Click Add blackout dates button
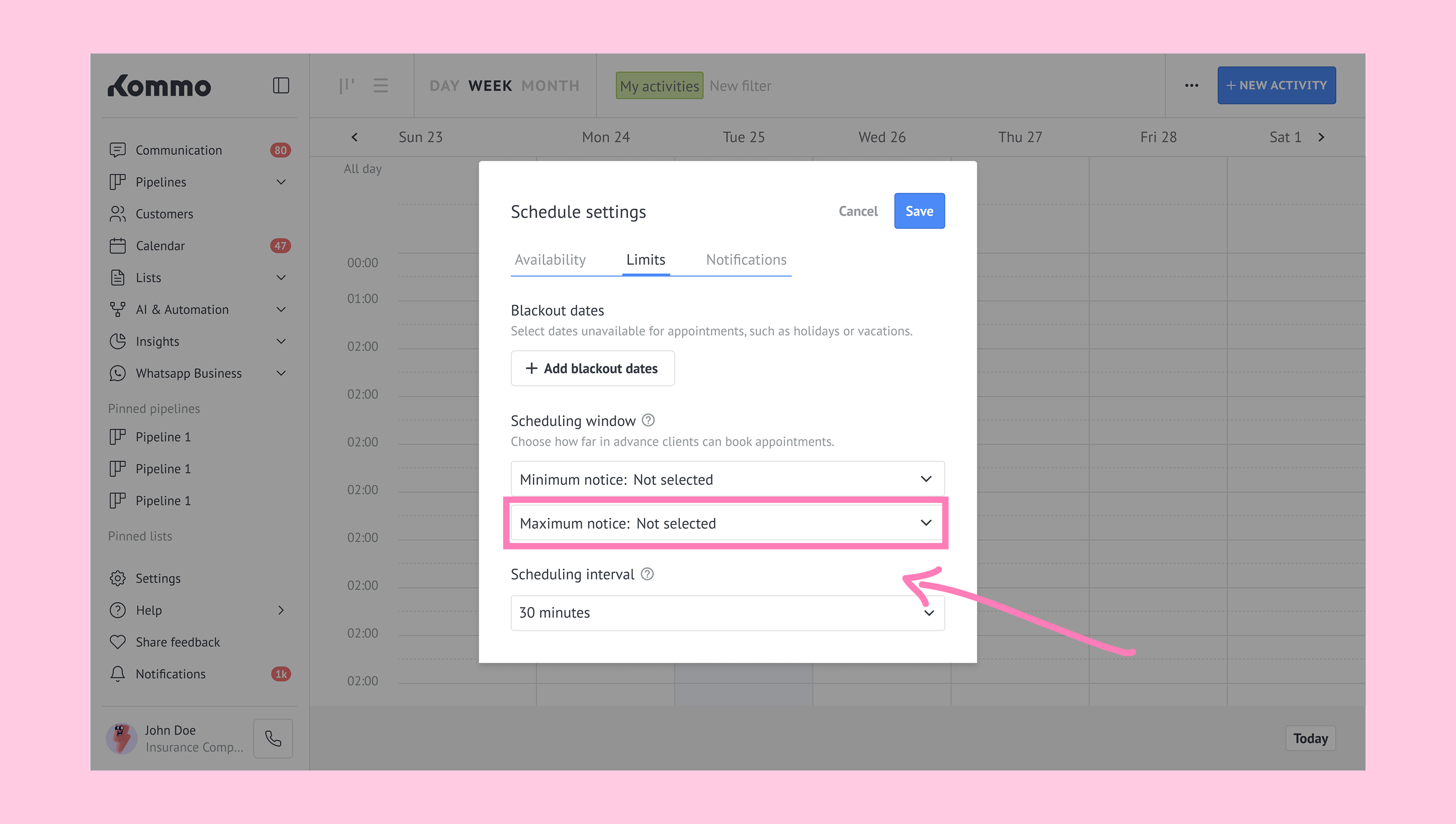 [x=592, y=369]
